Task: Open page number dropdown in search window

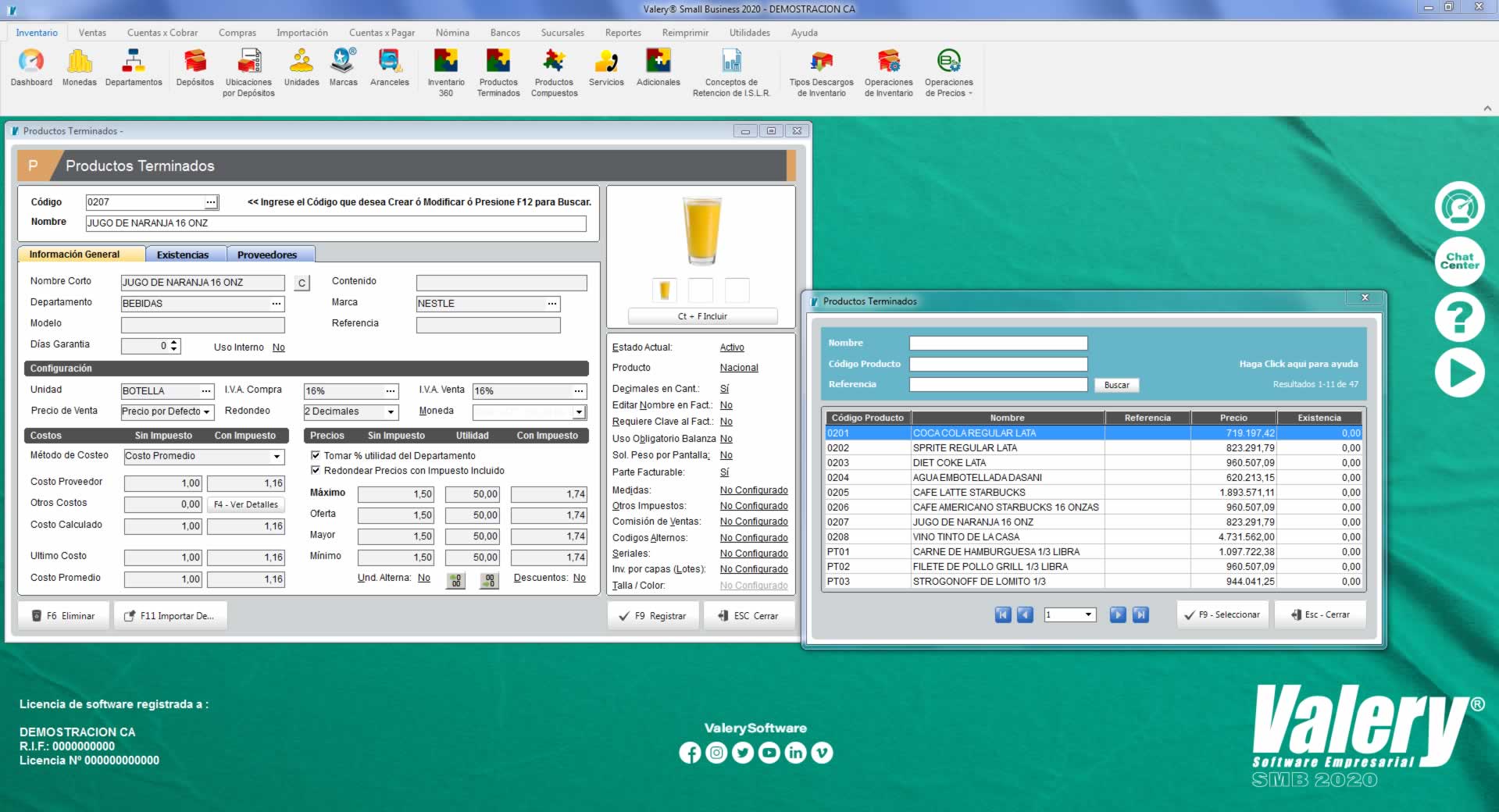Action: click(1089, 615)
